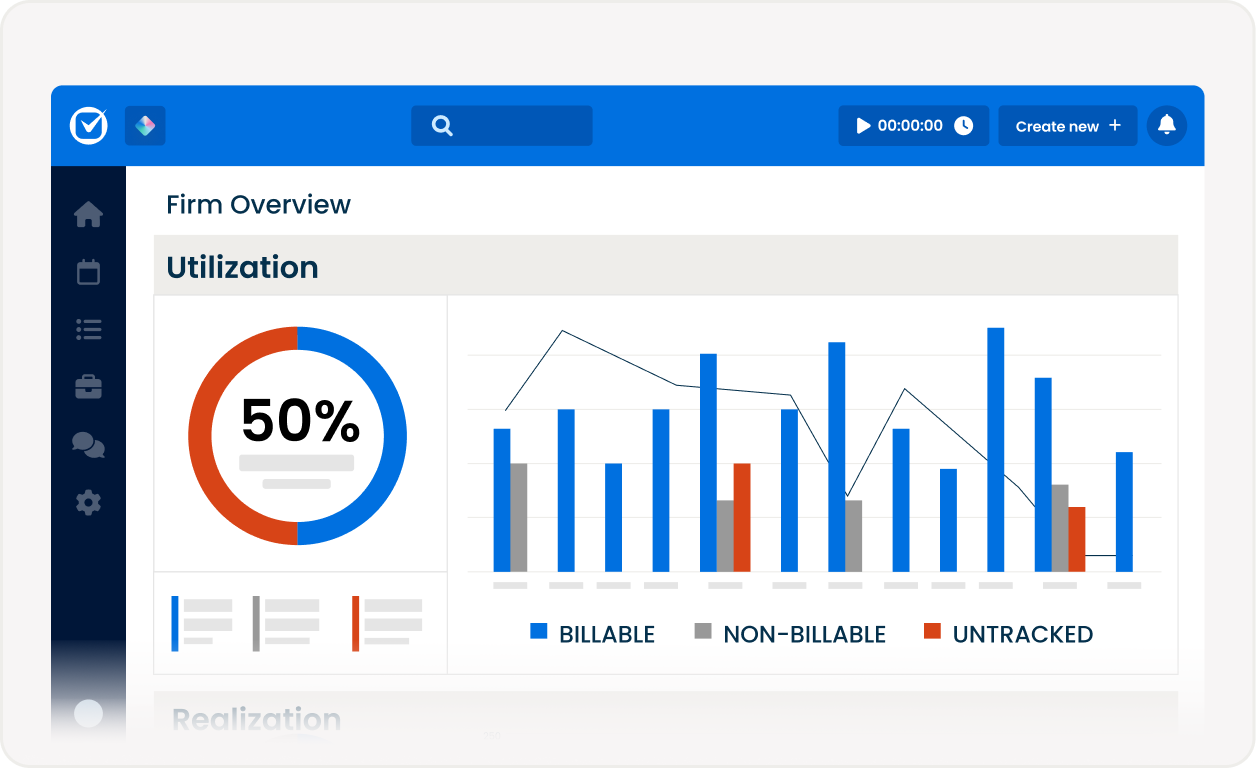Click the 50% utilization donut chart
The image size is (1256, 768).
point(297,434)
